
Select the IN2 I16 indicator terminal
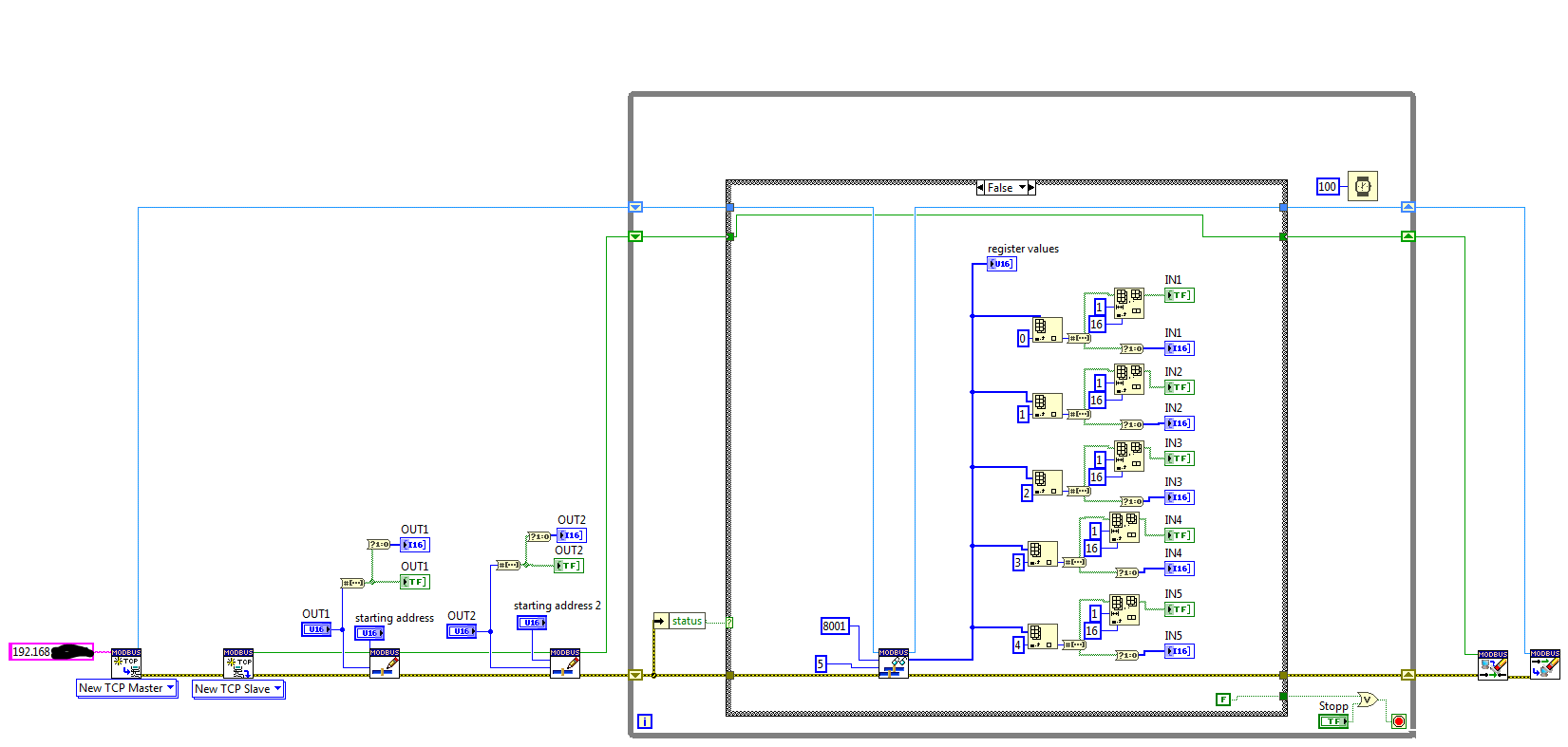coord(1180,423)
